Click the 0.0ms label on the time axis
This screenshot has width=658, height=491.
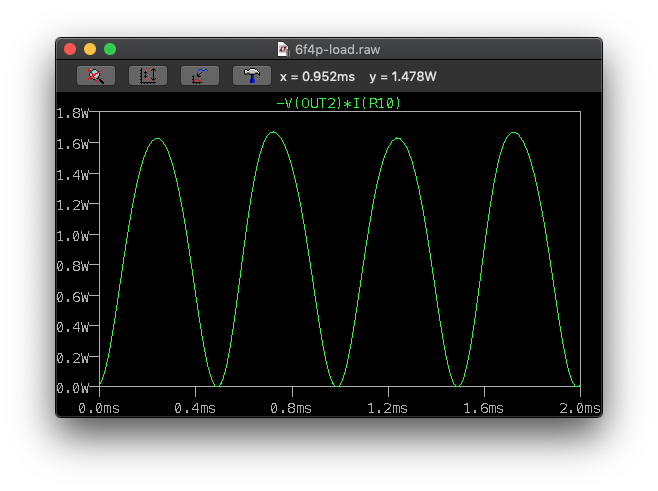[98, 408]
